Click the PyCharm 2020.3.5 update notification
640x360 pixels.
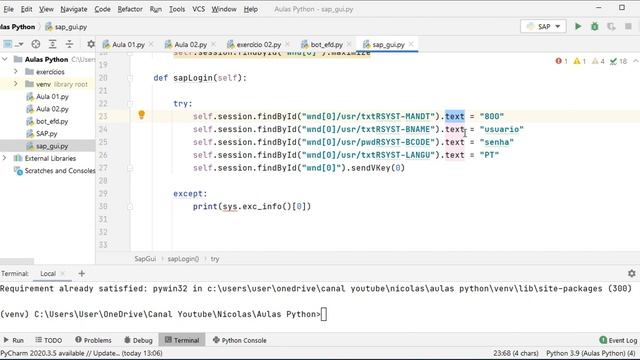point(81,353)
